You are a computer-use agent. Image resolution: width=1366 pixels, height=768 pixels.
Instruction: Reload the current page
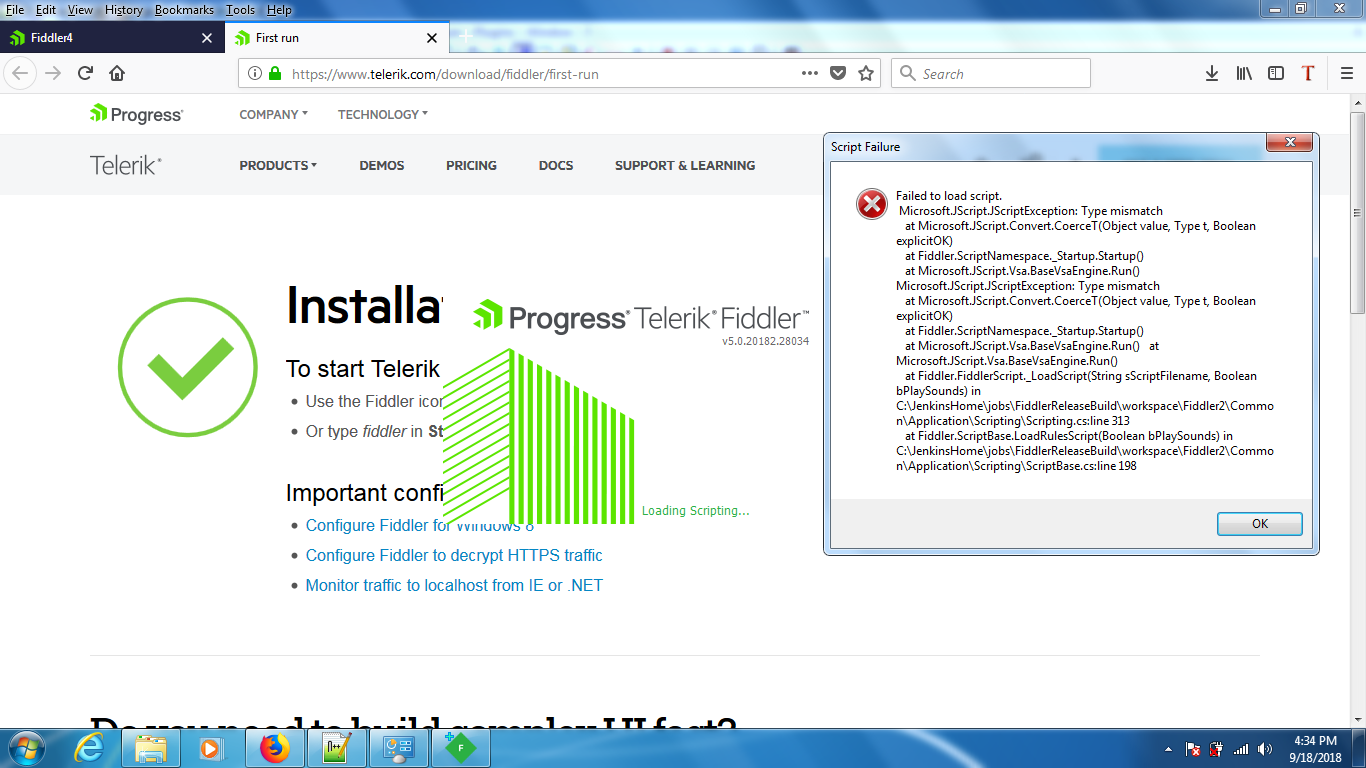pos(85,73)
